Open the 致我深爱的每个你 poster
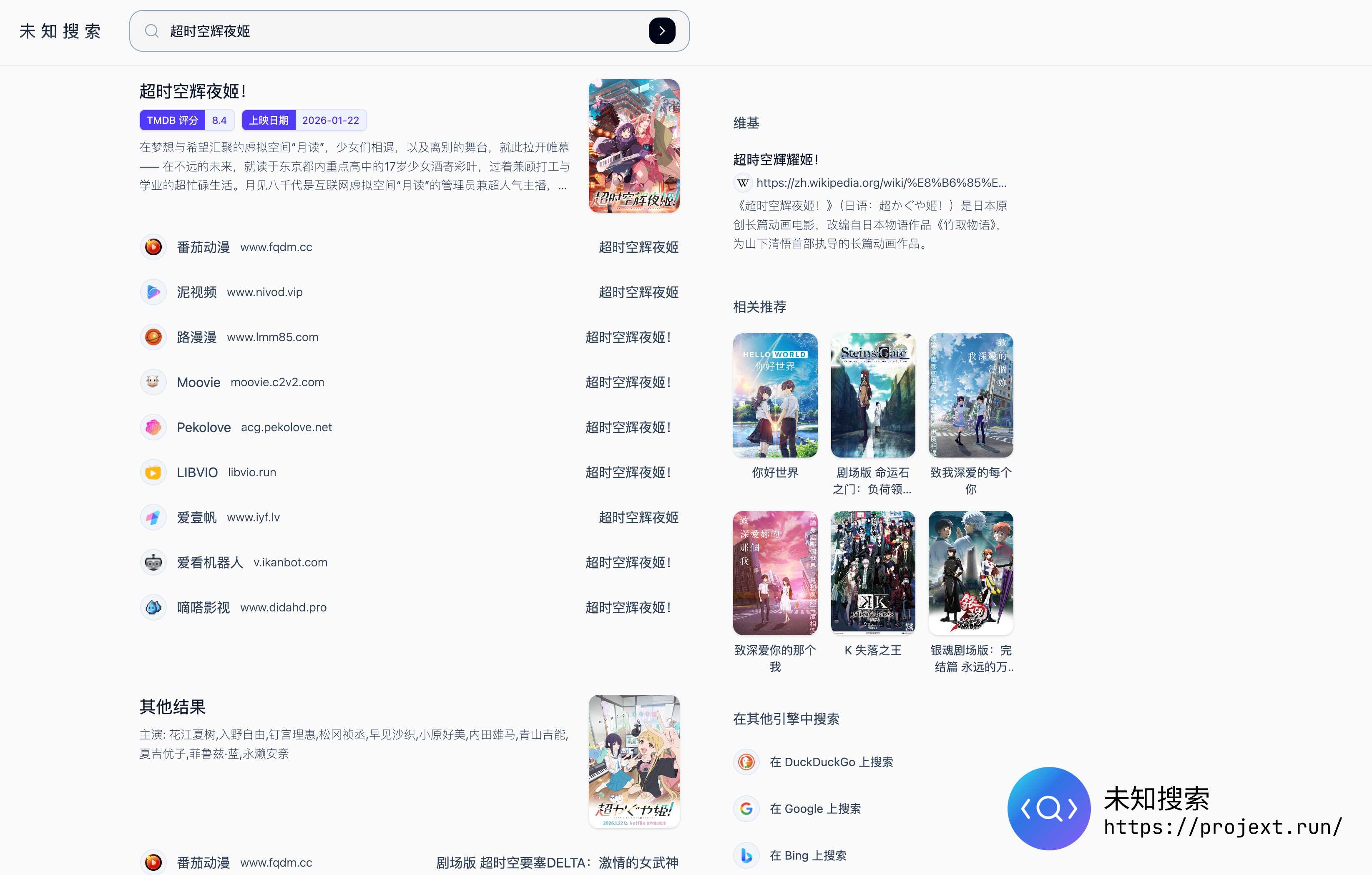Viewport: 1372px width, 875px height. click(971, 395)
